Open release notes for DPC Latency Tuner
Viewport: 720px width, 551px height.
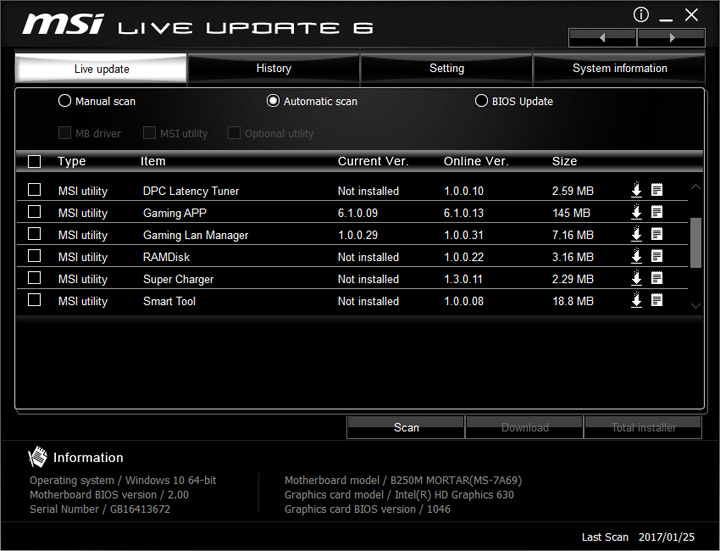point(657,190)
